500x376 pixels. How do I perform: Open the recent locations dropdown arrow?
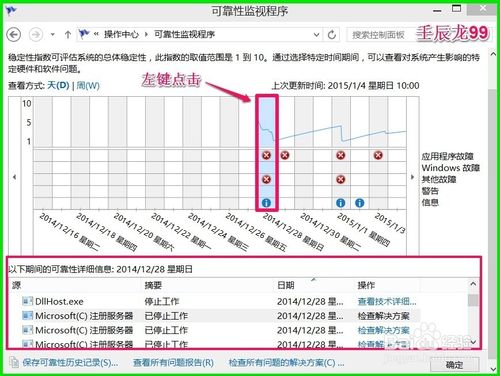52,34
